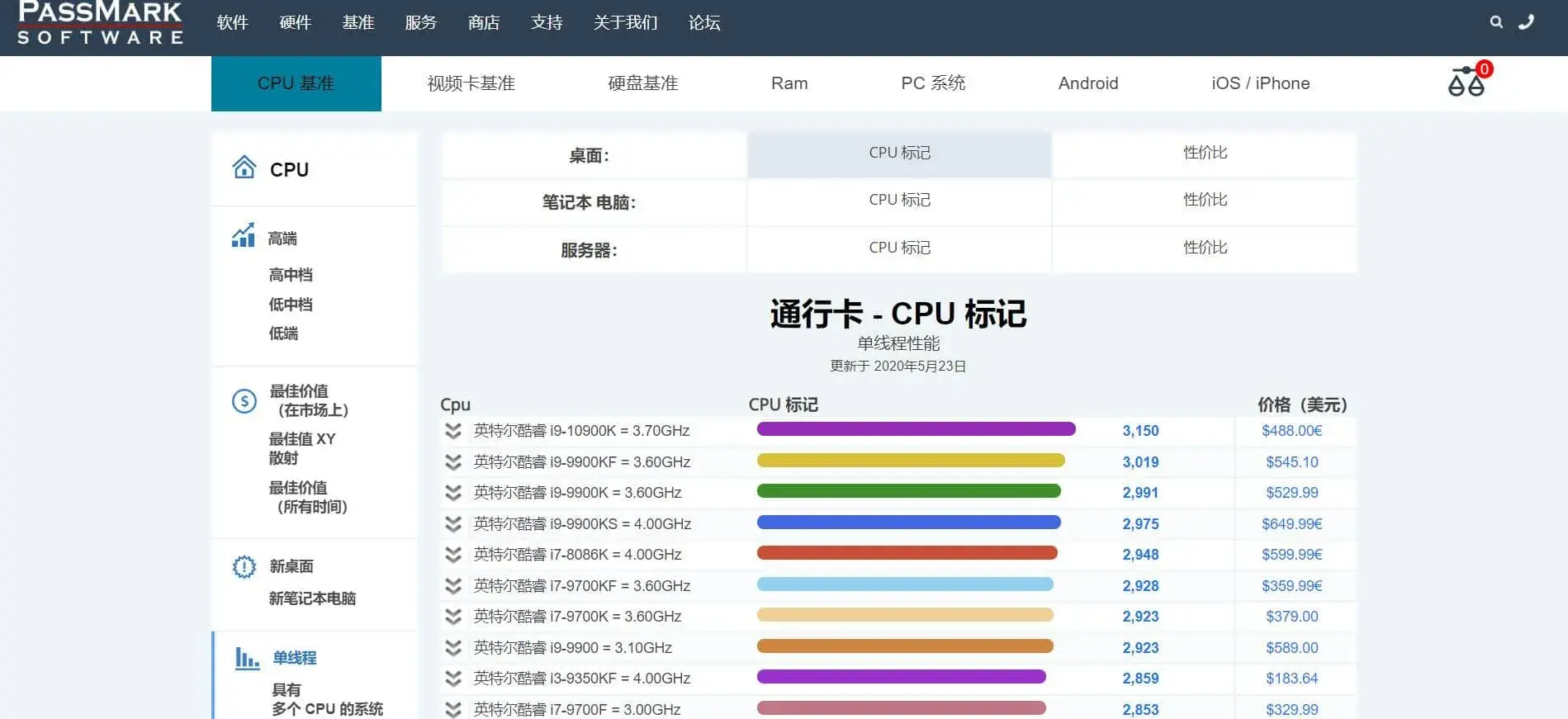This screenshot has height=719, width=1568.
Task: Switch to the PC 系统 tab
Action: pyautogui.click(x=933, y=83)
